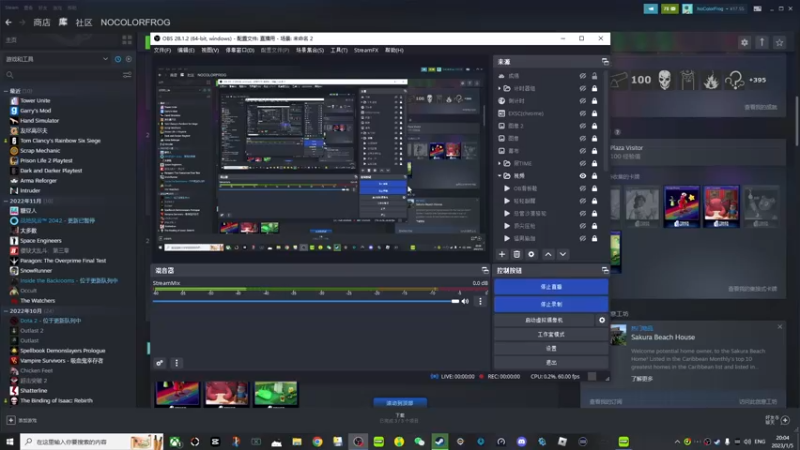Screen dimensions: 800x450
Task: Open Google Chrome from the taskbar
Action: [317, 441]
